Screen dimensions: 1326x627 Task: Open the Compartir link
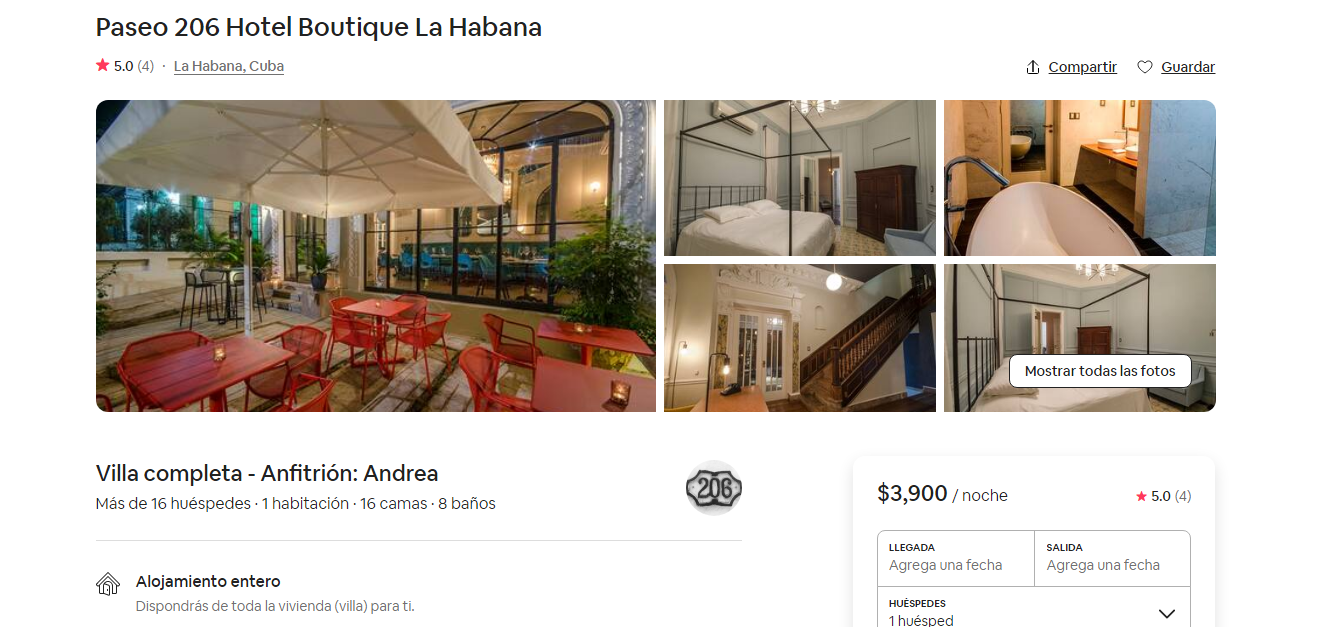[x=1082, y=67]
